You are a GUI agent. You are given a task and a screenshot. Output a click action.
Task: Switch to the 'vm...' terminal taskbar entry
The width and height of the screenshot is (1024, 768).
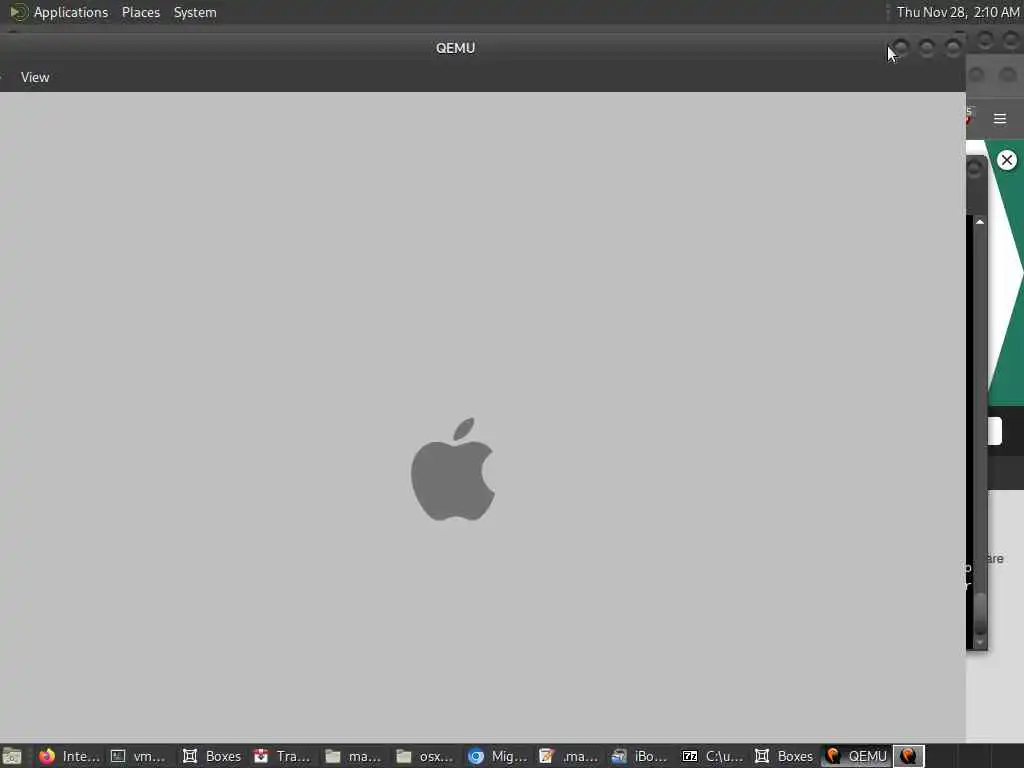[x=138, y=756]
